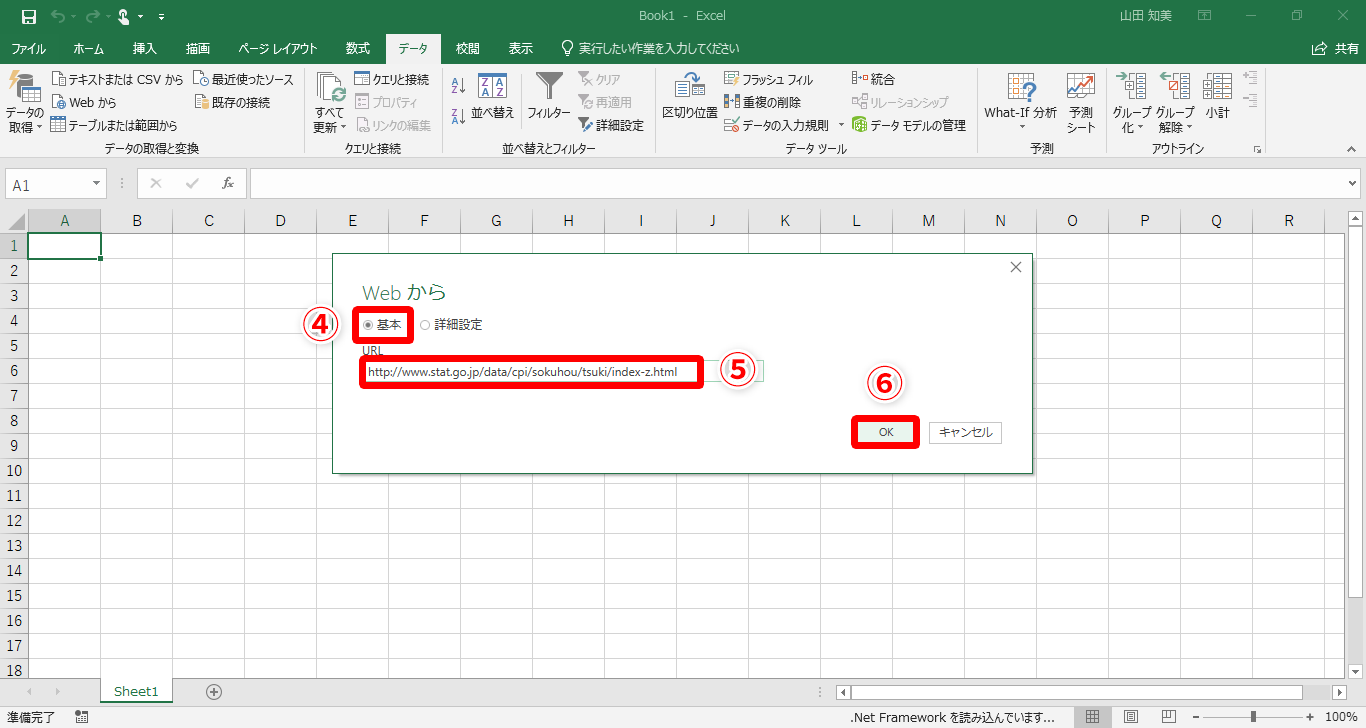Open 最近使ったソース recent sources
The image size is (1366, 728).
tap(244, 79)
